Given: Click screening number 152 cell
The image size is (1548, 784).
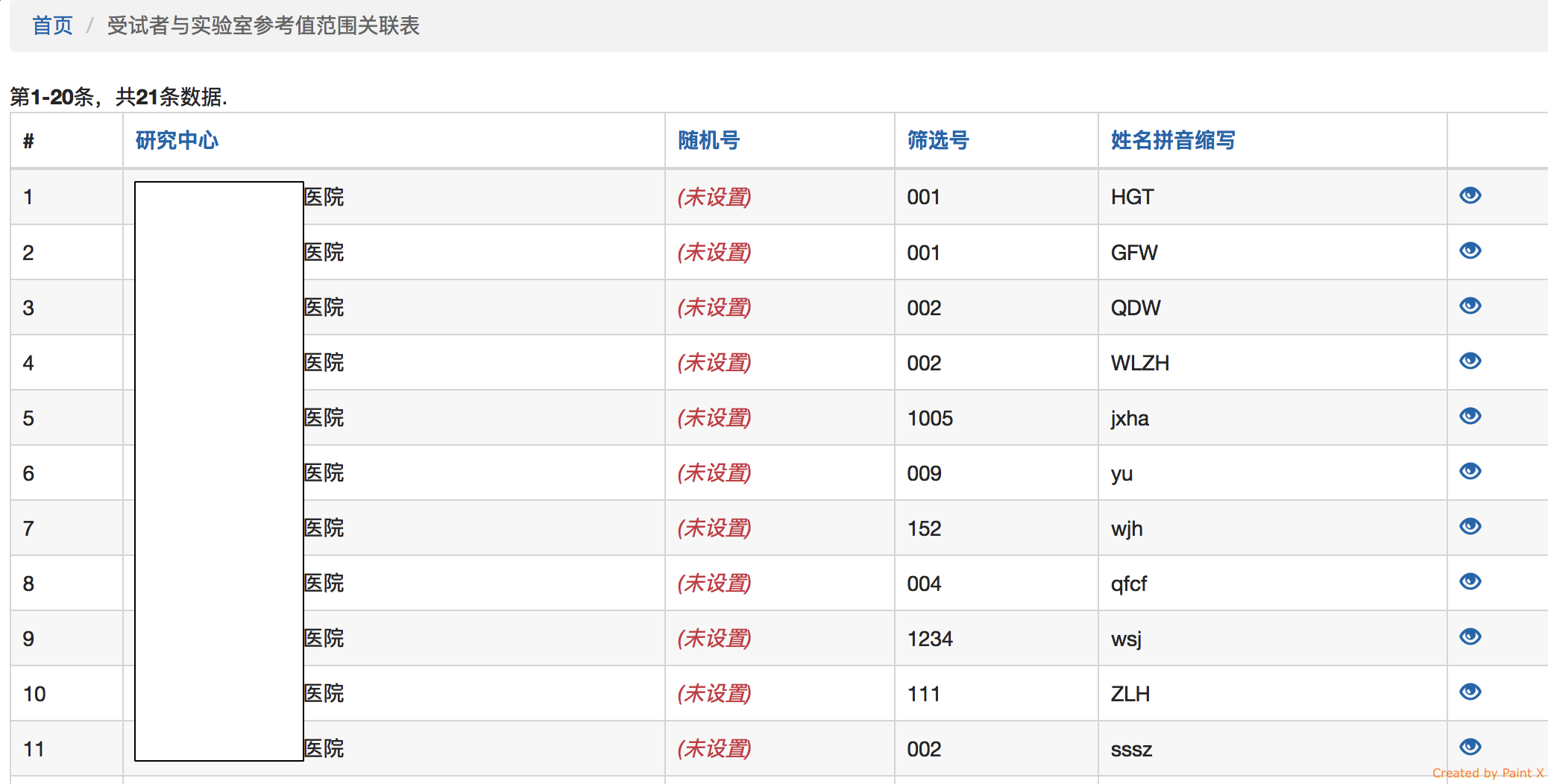Looking at the screenshot, I should coord(996,528).
